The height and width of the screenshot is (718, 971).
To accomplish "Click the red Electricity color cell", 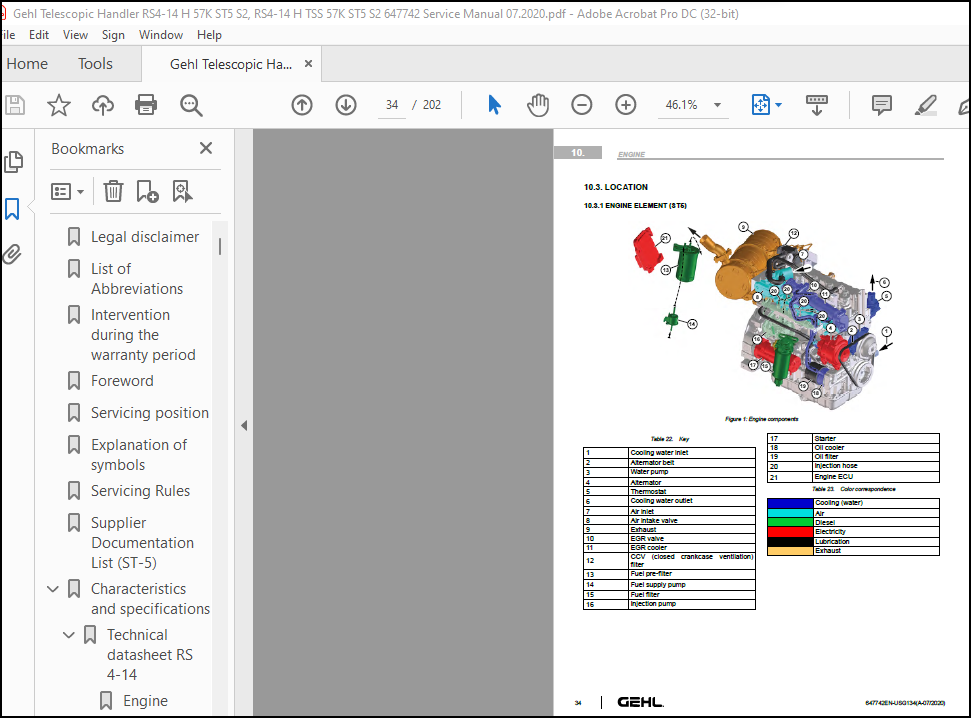I will [790, 532].
